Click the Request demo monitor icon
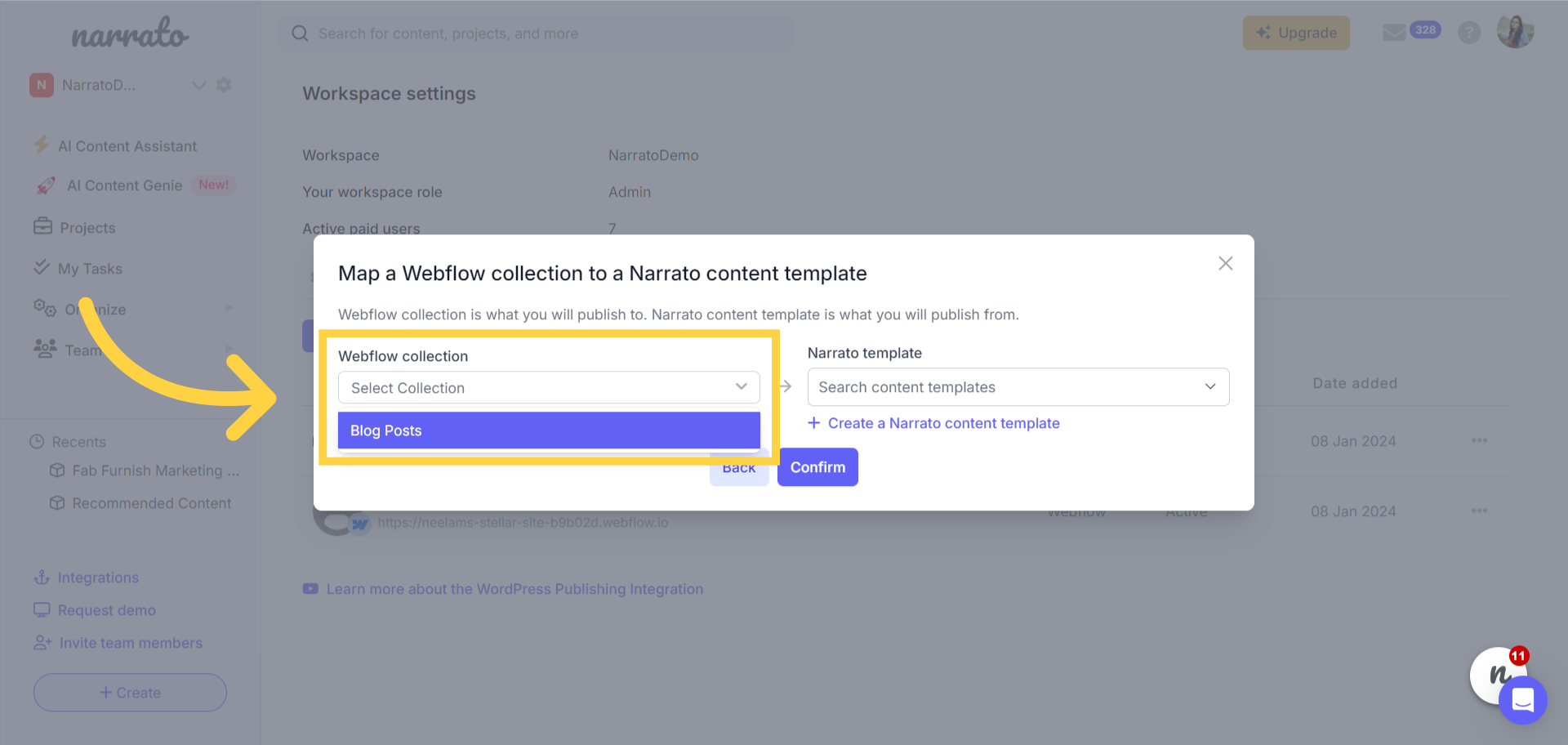 pos(42,610)
